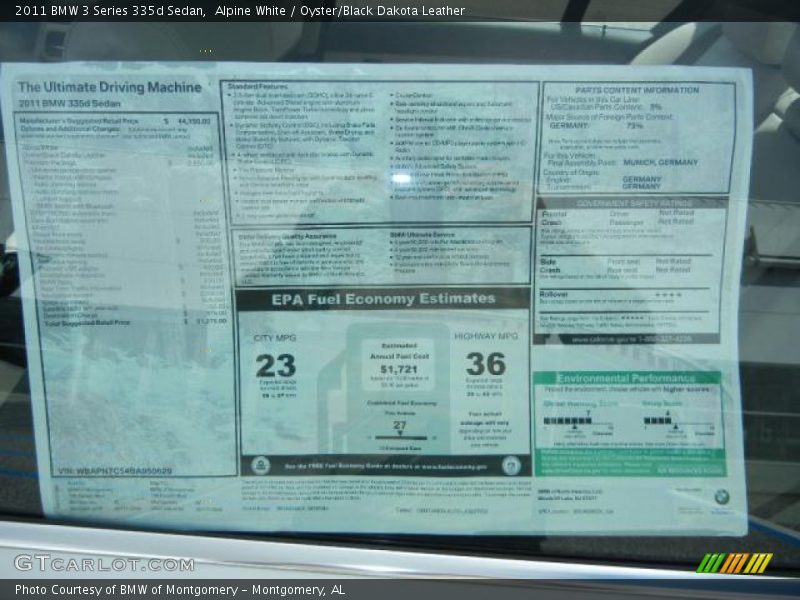This screenshot has width=800, height=600.
Task: Click the Highway MPG 36 number
Action: tap(485, 364)
